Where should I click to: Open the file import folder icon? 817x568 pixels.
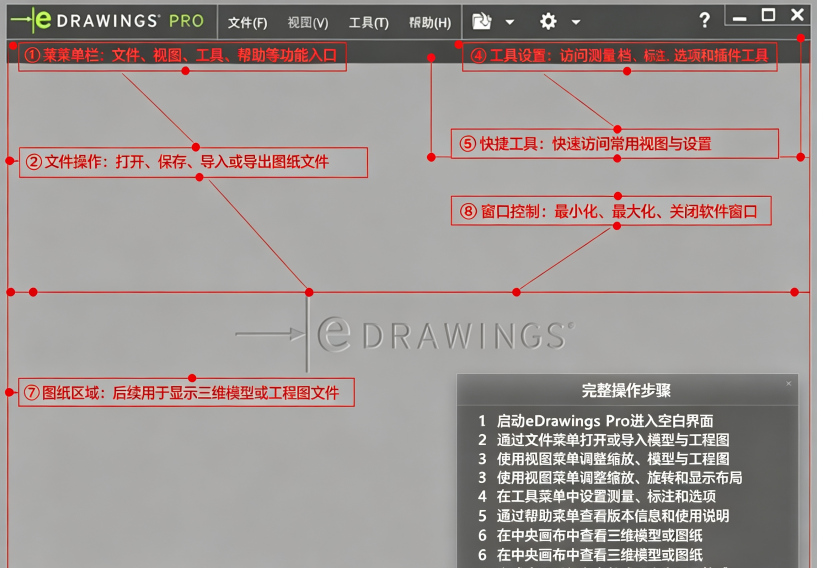[481, 21]
